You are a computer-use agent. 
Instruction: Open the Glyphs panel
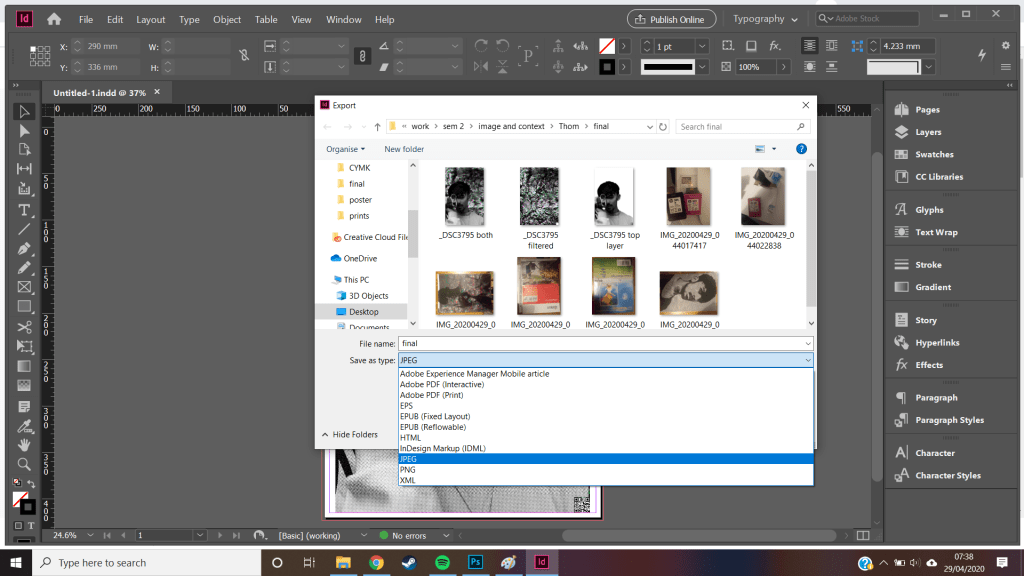pyautogui.click(x=928, y=210)
